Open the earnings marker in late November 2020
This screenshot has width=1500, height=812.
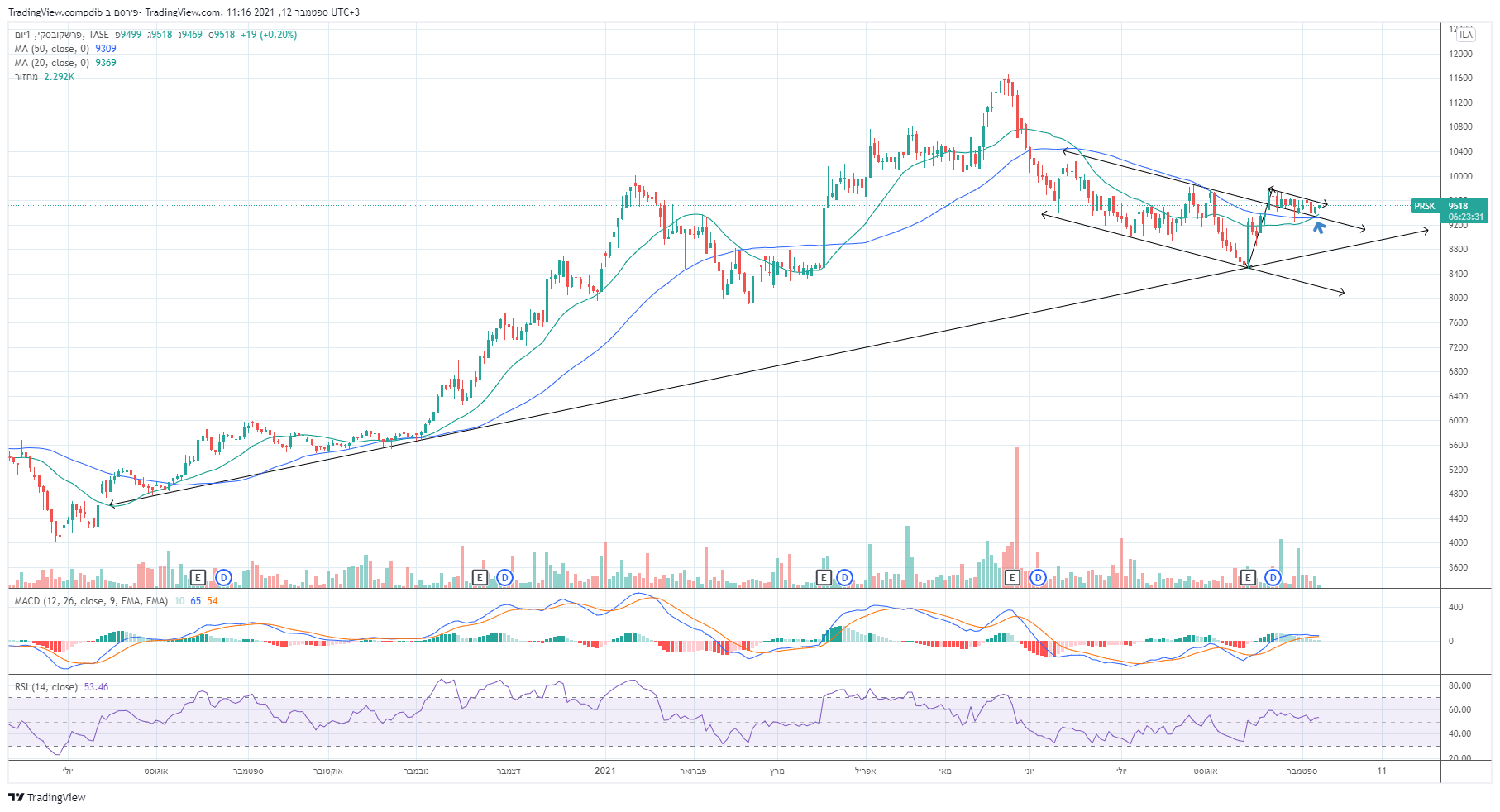[480, 577]
